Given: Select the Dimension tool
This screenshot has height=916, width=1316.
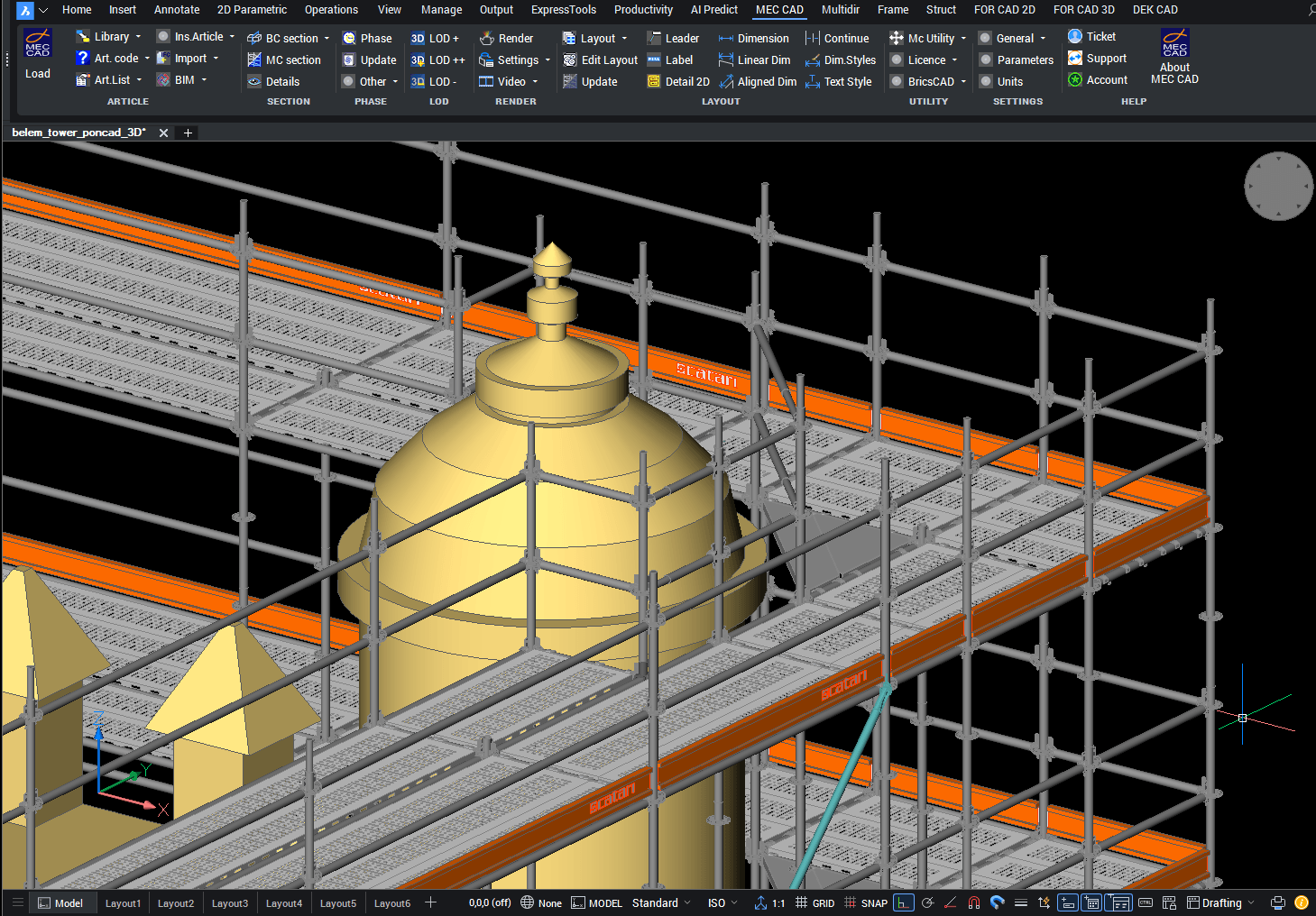Looking at the screenshot, I should click(x=753, y=38).
